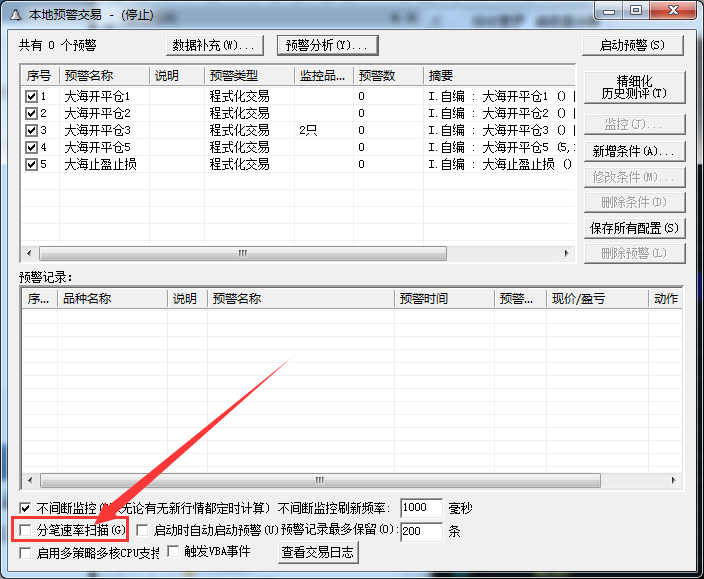The height and width of the screenshot is (579, 704).
Task: Select alert name 大海止盈止损
Action: pos(101,164)
